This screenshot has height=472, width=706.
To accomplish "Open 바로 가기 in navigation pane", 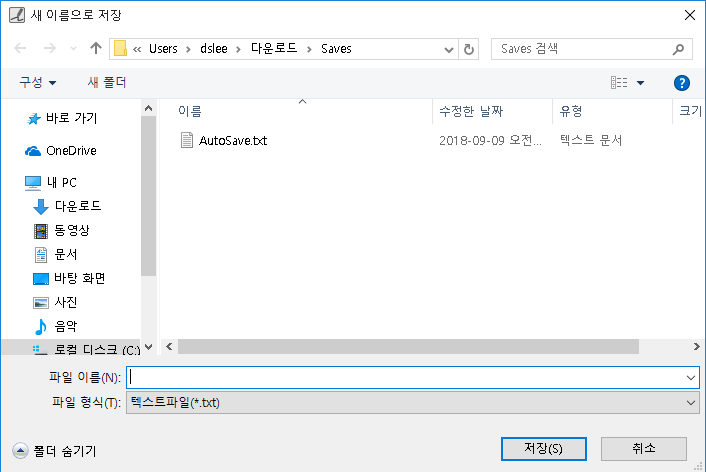I will 72,118.
